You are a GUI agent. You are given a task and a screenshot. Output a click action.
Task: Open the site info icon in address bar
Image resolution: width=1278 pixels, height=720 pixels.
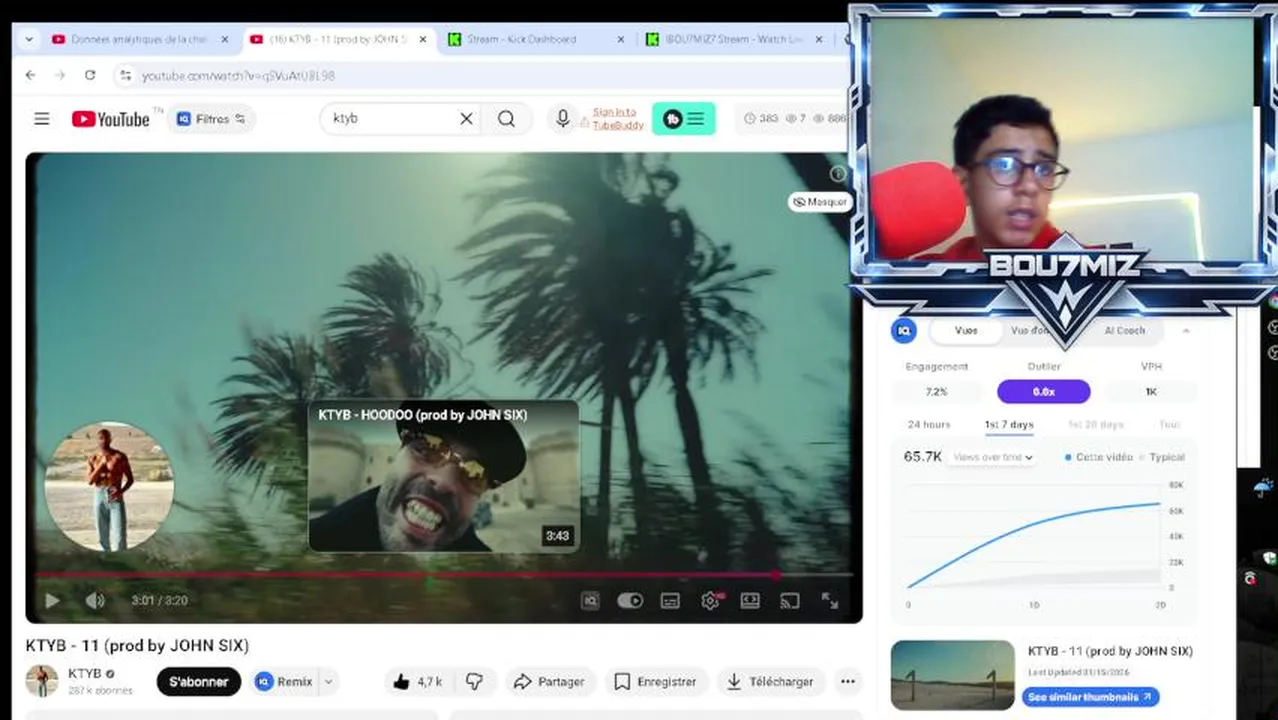(125, 75)
